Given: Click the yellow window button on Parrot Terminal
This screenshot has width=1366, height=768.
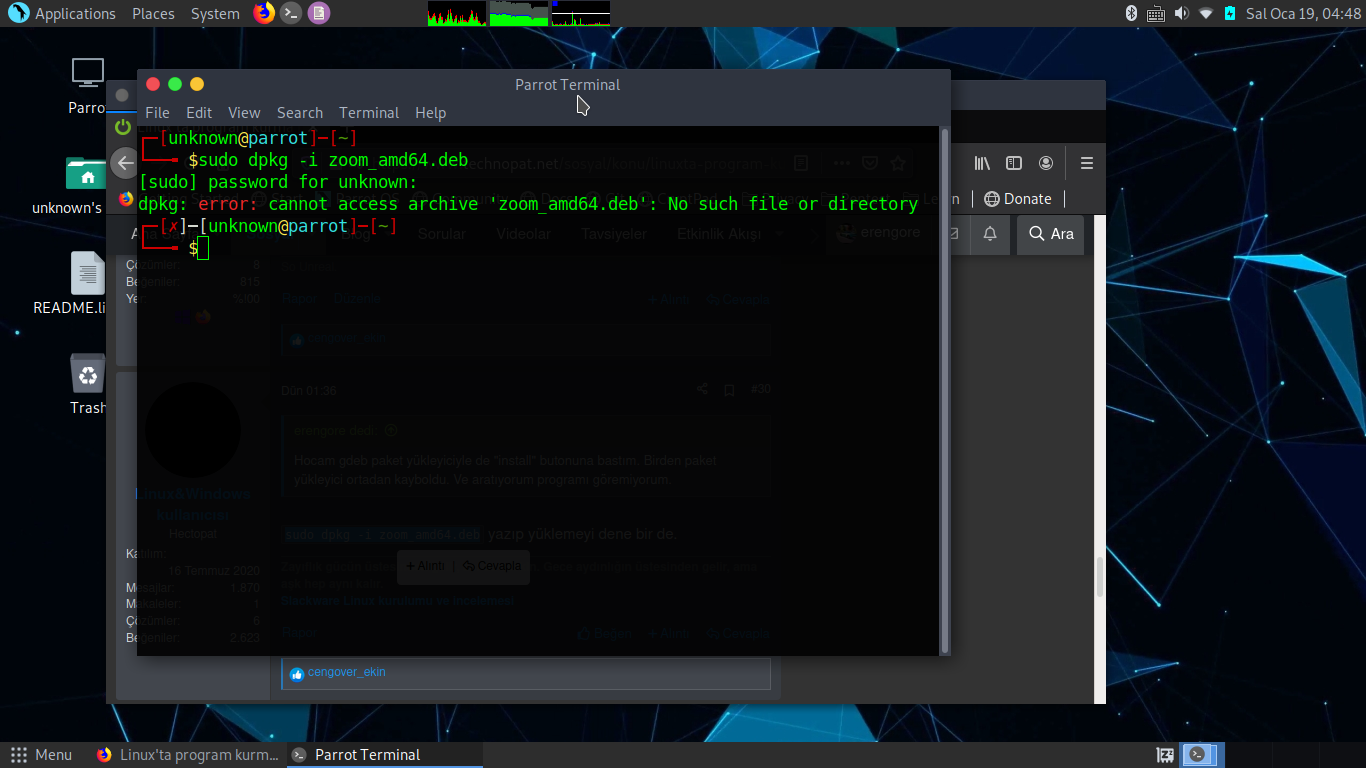Looking at the screenshot, I should click(197, 84).
